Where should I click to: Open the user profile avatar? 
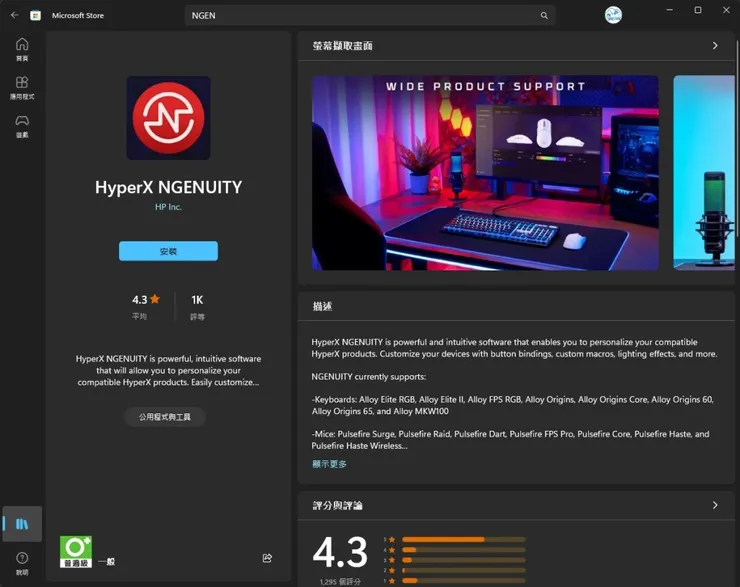click(x=613, y=15)
